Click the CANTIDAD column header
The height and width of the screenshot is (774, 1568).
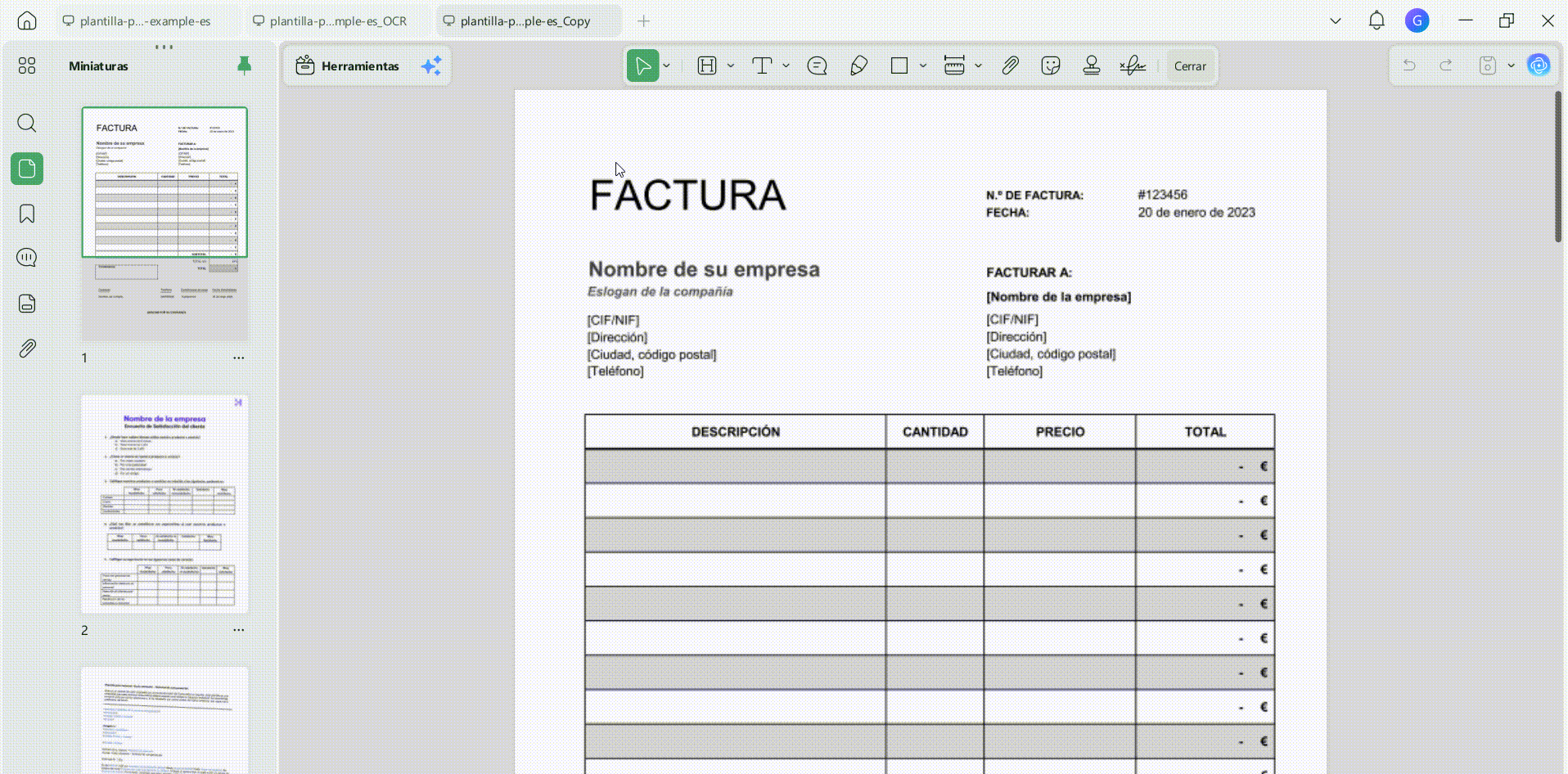(x=935, y=432)
